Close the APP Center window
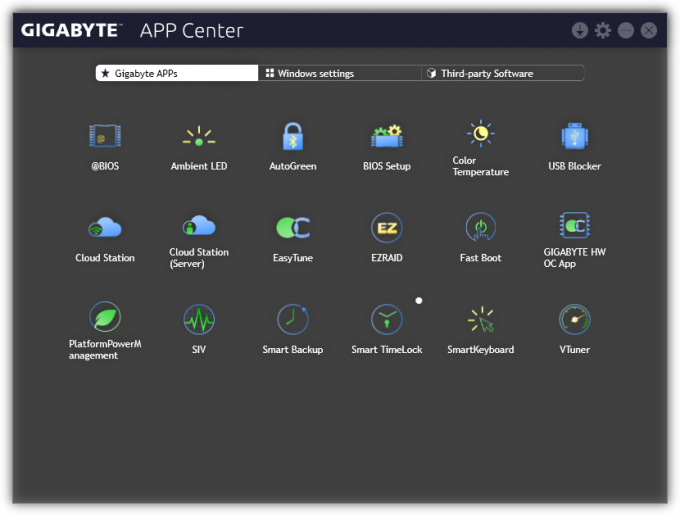 (649, 30)
